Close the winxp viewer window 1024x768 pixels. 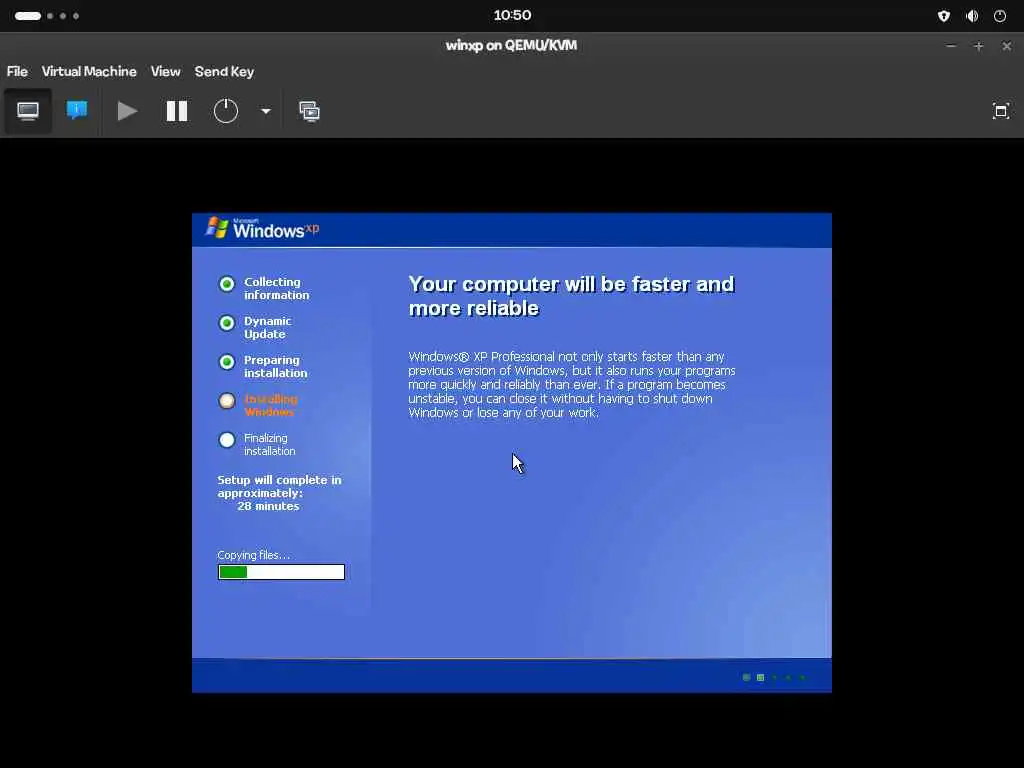pos(1006,46)
